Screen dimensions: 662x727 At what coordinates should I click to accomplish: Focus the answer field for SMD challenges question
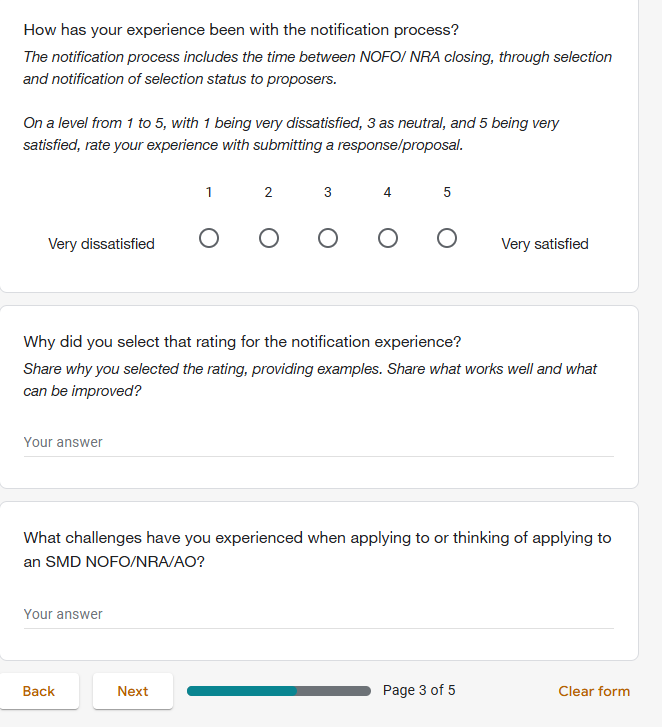318,614
